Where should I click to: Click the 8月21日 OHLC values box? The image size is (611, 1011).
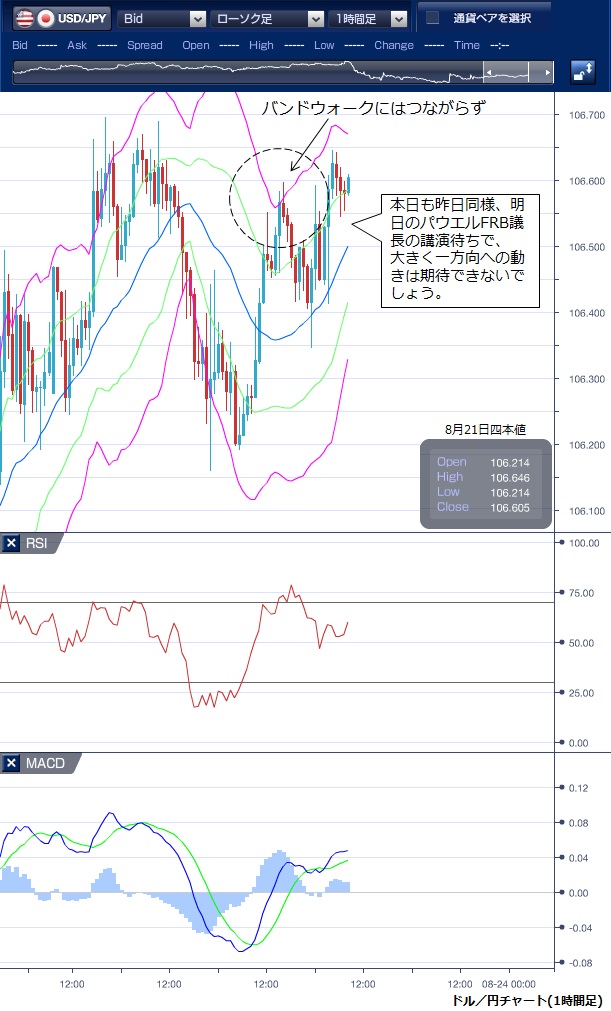(486, 484)
